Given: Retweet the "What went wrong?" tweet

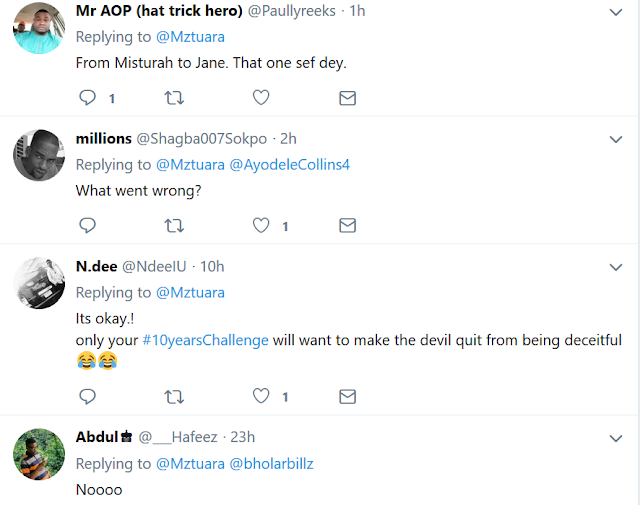Looking at the screenshot, I should click(x=174, y=226).
